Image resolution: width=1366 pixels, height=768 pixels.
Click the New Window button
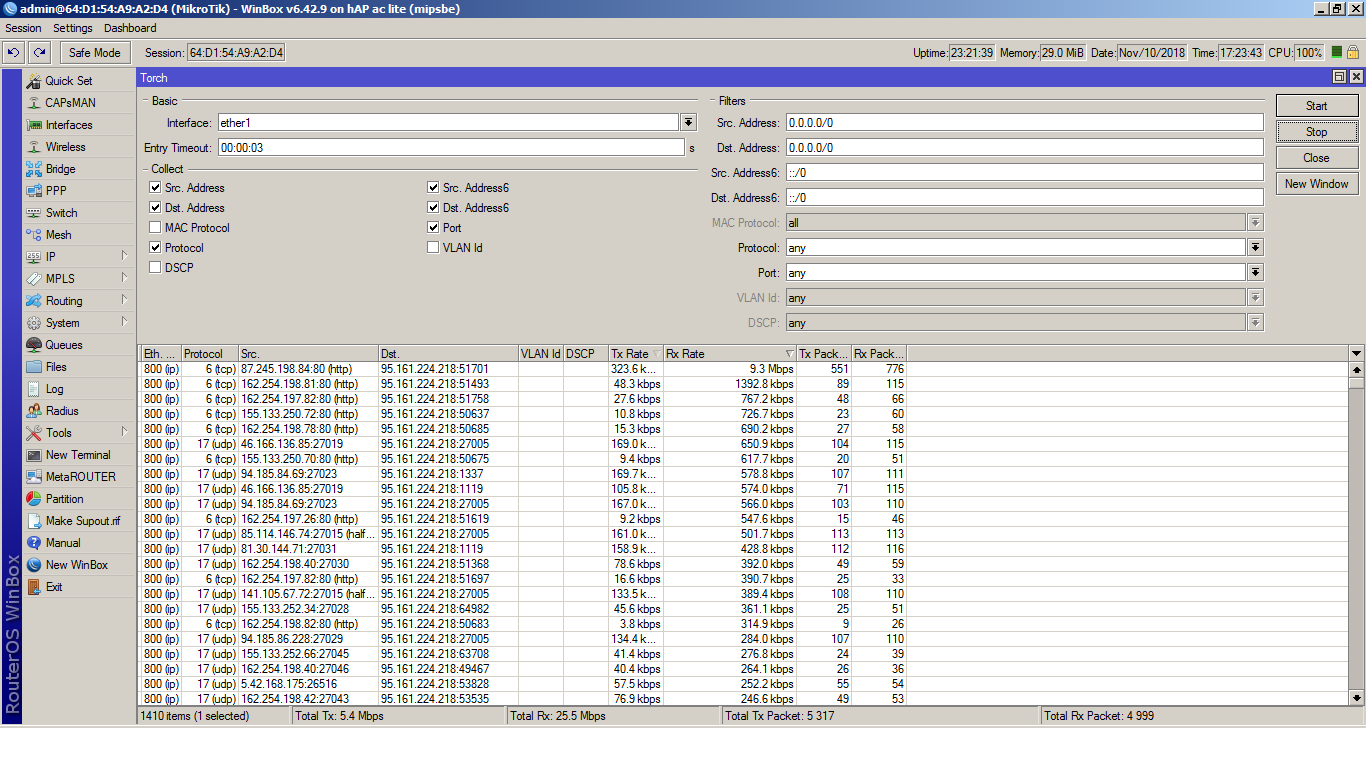pyautogui.click(x=1317, y=184)
